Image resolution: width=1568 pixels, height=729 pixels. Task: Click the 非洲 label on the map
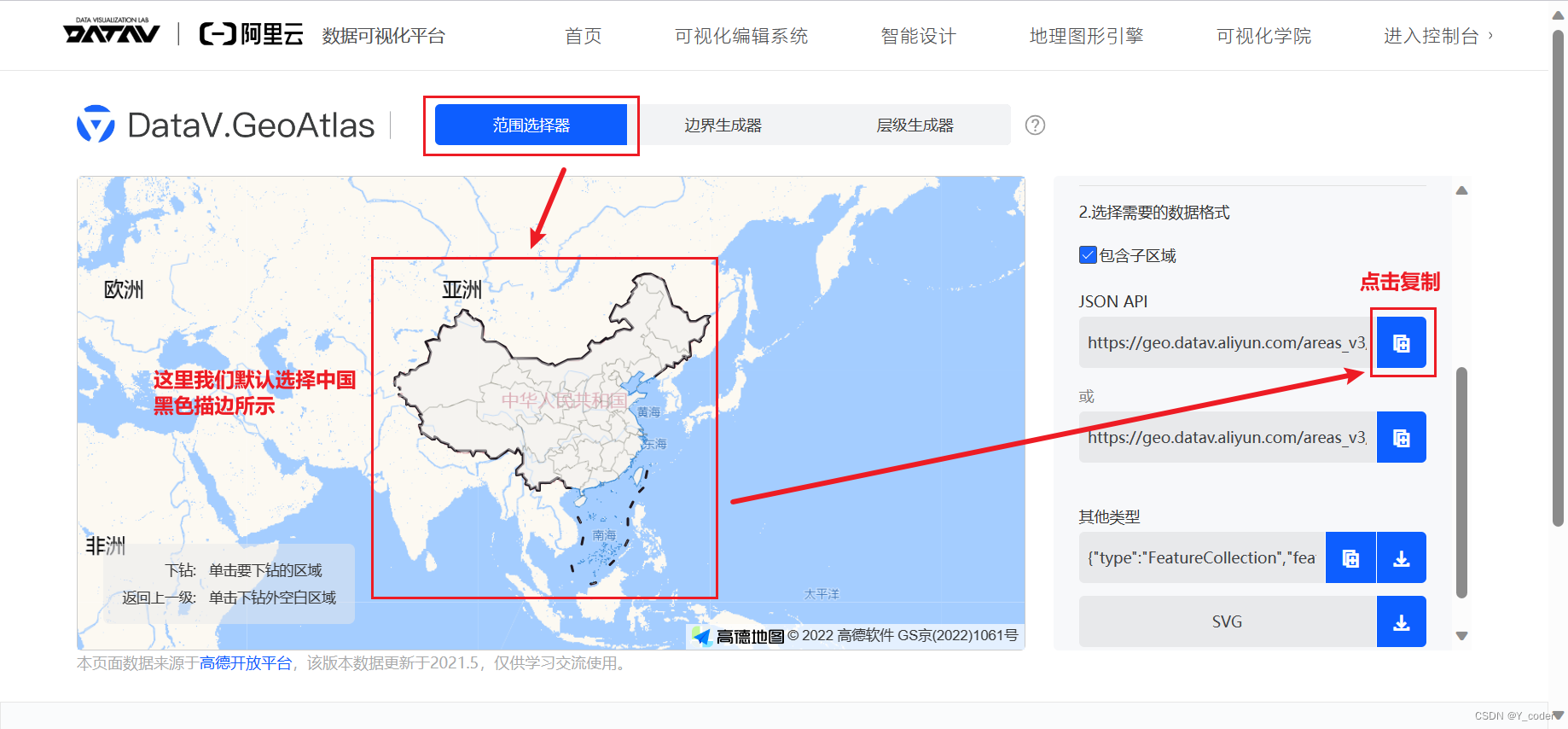[106, 545]
